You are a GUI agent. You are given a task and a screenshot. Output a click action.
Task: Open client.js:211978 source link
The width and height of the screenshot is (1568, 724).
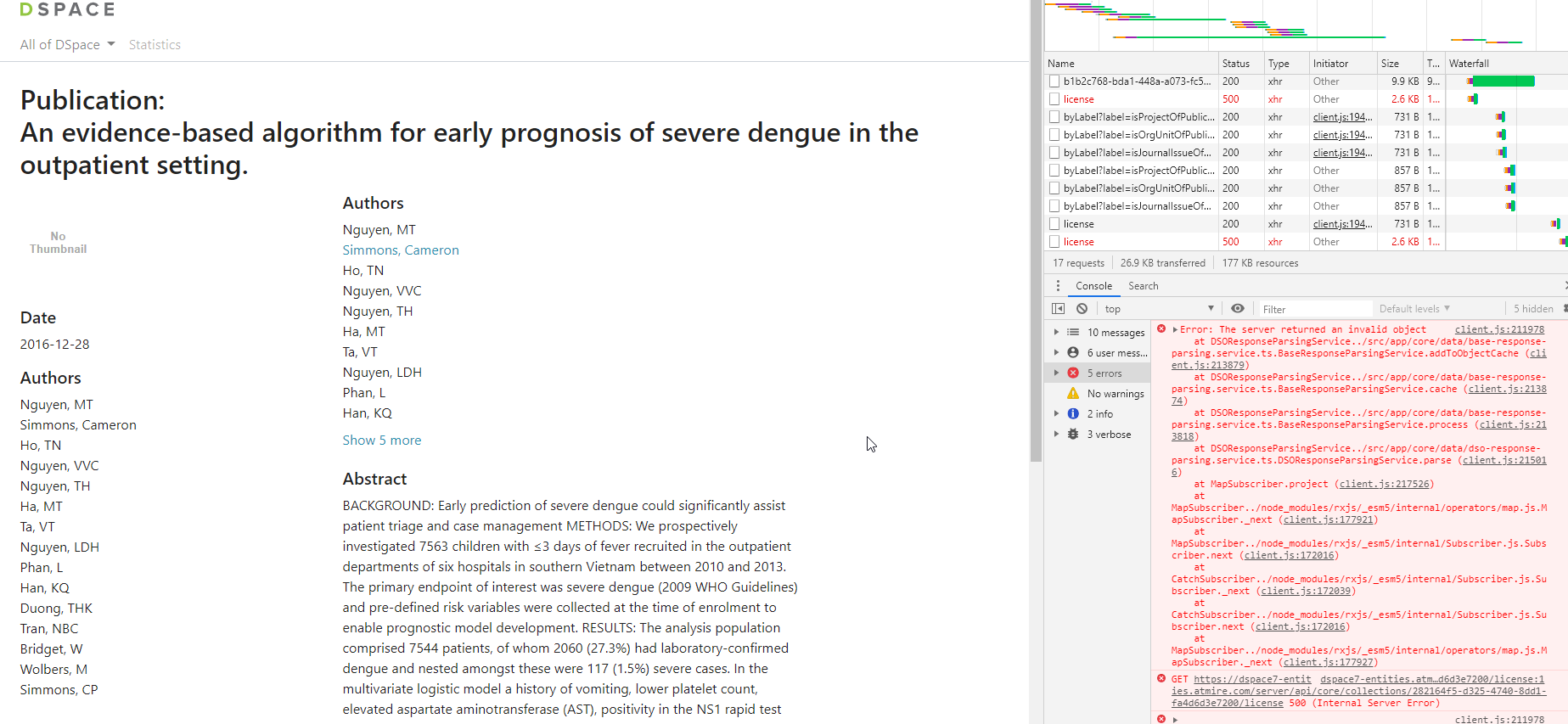click(1499, 329)
